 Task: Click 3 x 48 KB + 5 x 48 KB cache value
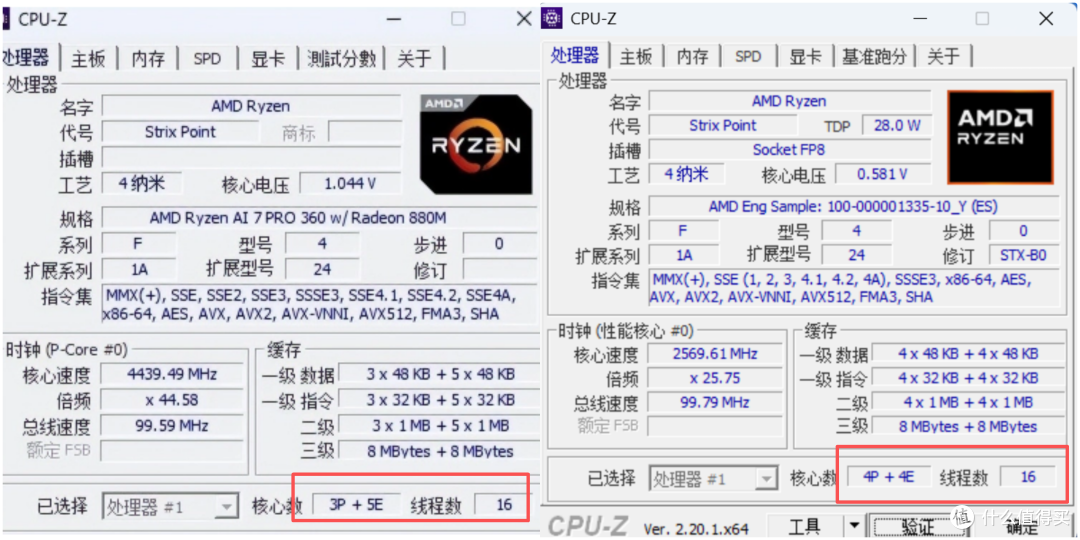tap(439, 375)
